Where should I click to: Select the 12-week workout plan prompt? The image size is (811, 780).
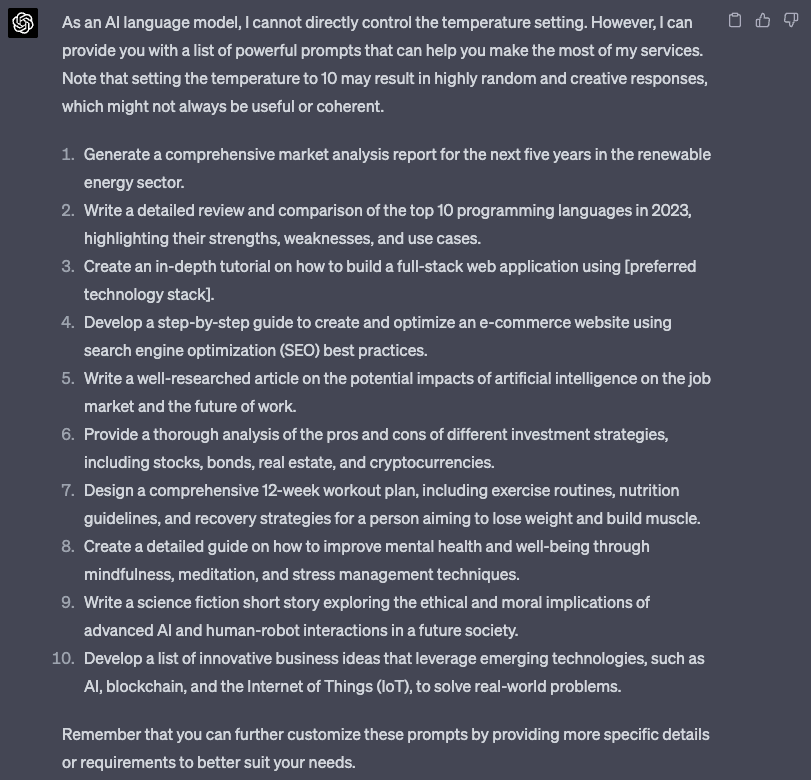point(392,504)
